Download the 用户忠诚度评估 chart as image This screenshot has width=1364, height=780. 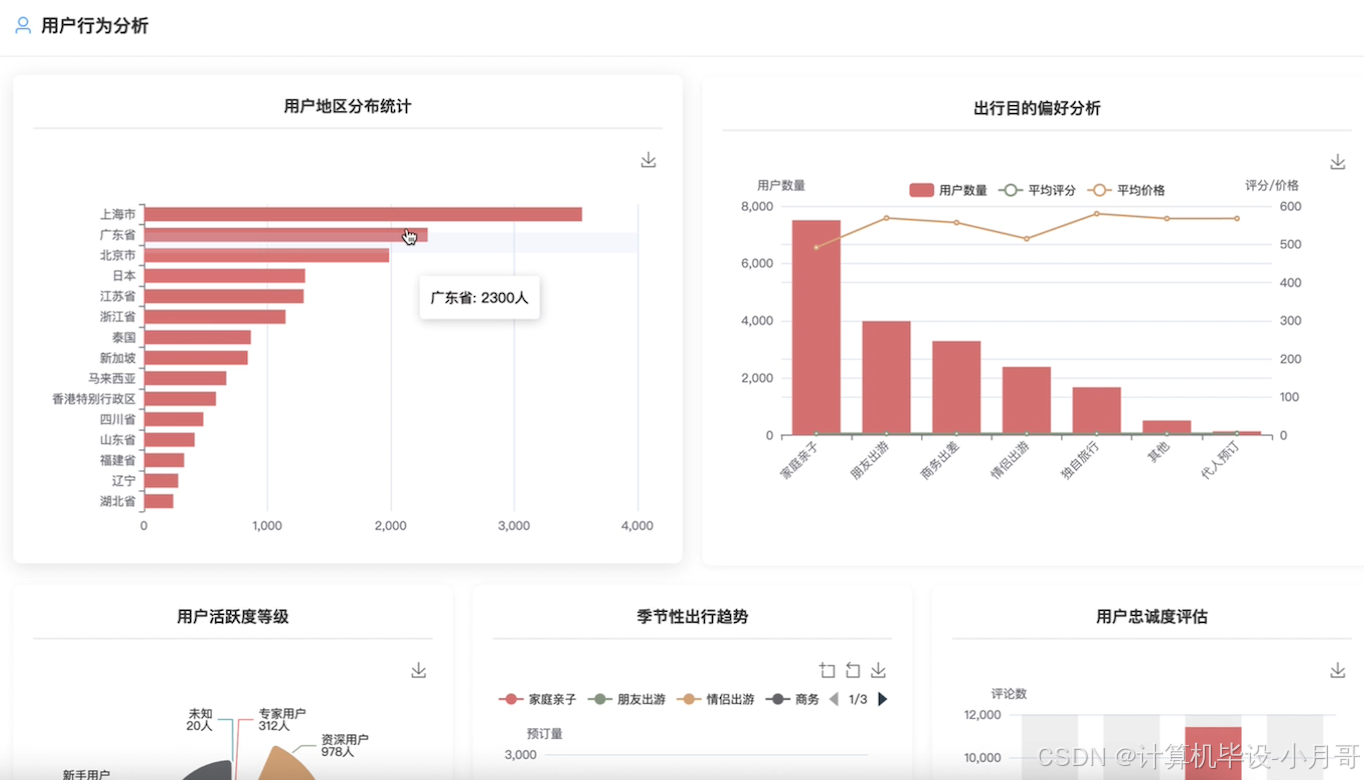click(x=1337, y=670)
